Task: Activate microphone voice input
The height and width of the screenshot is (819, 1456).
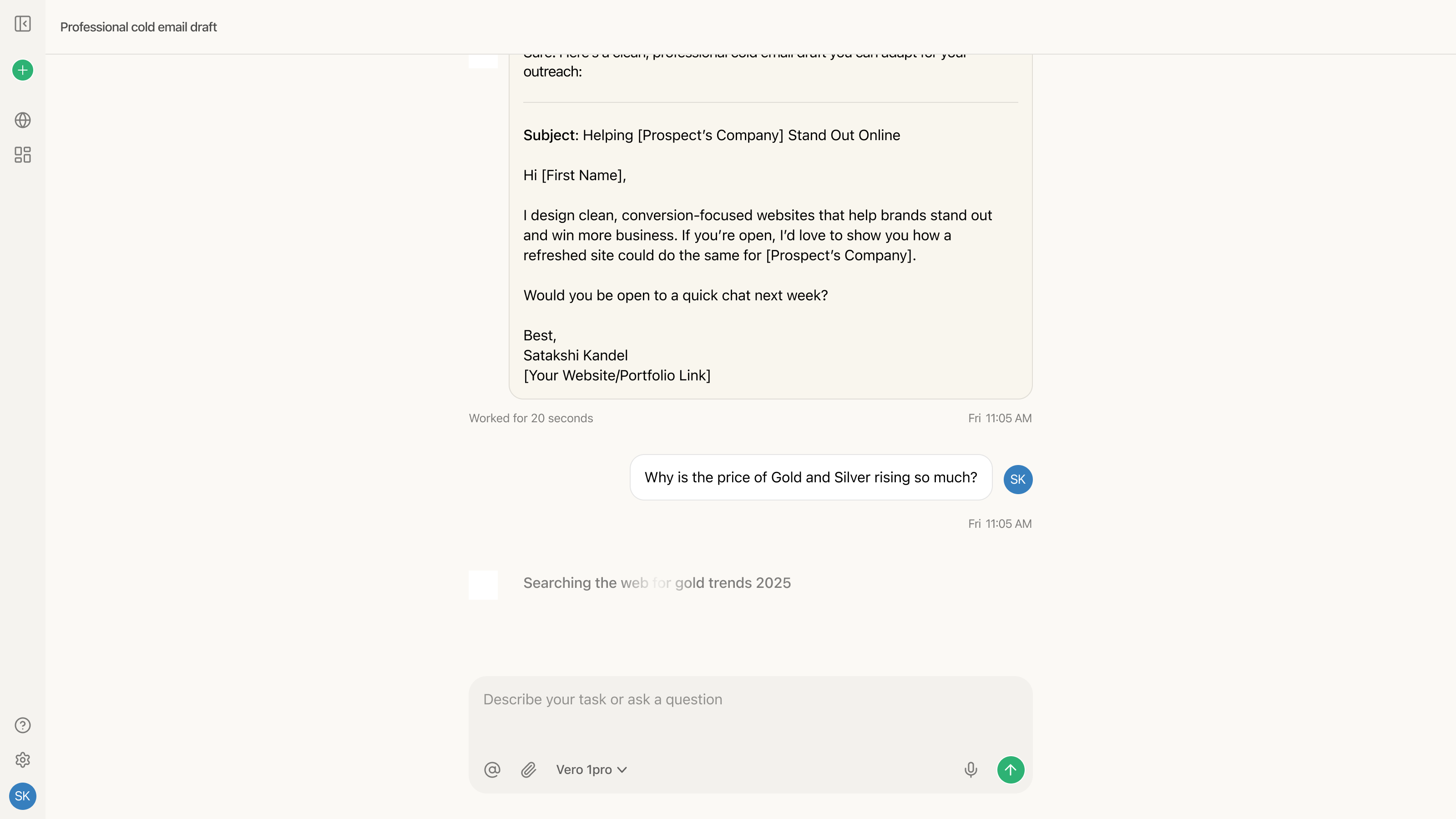Action: [x=971, y=770]
